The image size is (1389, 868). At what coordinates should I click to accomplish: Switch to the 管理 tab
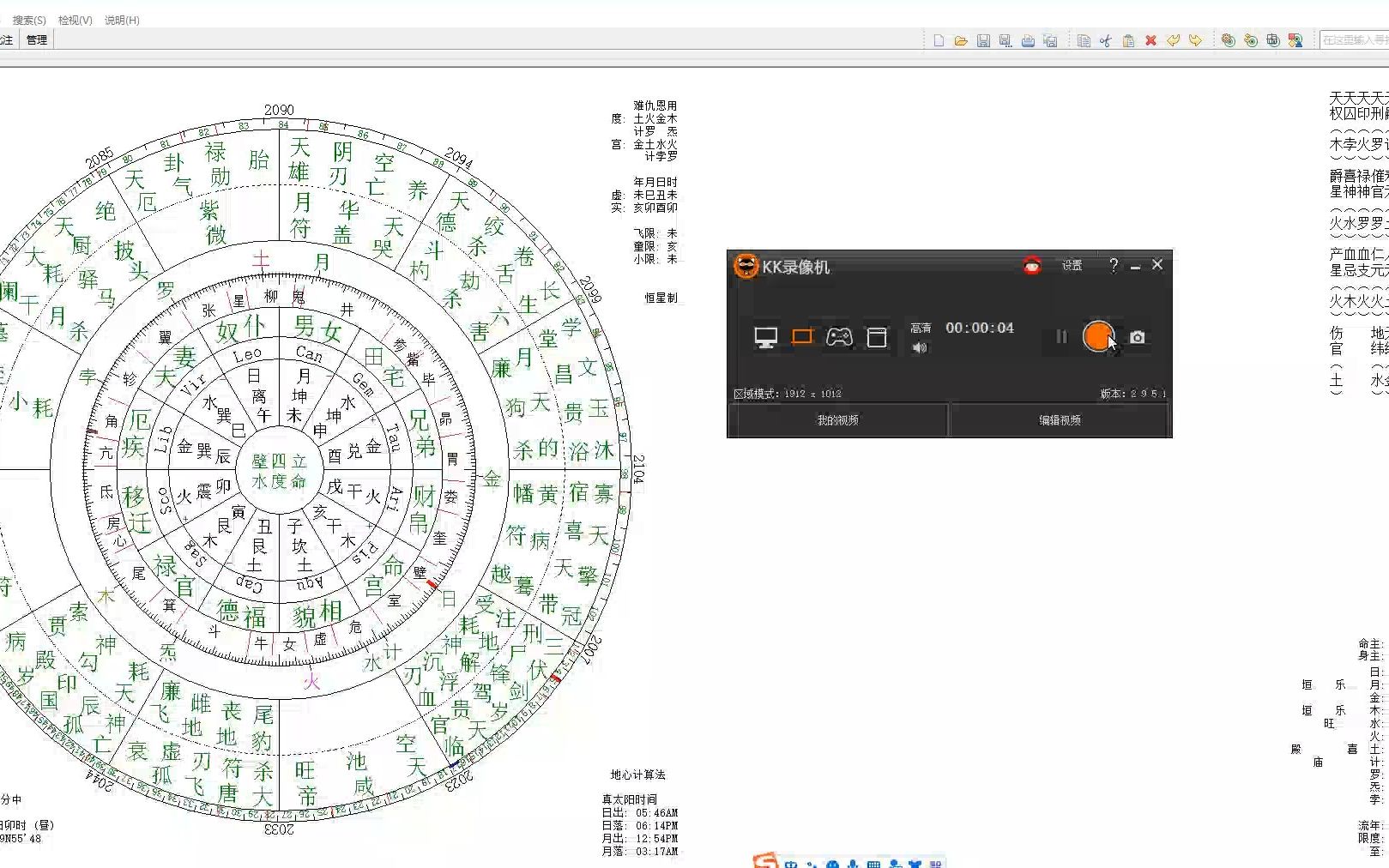[x=37, y=39]
